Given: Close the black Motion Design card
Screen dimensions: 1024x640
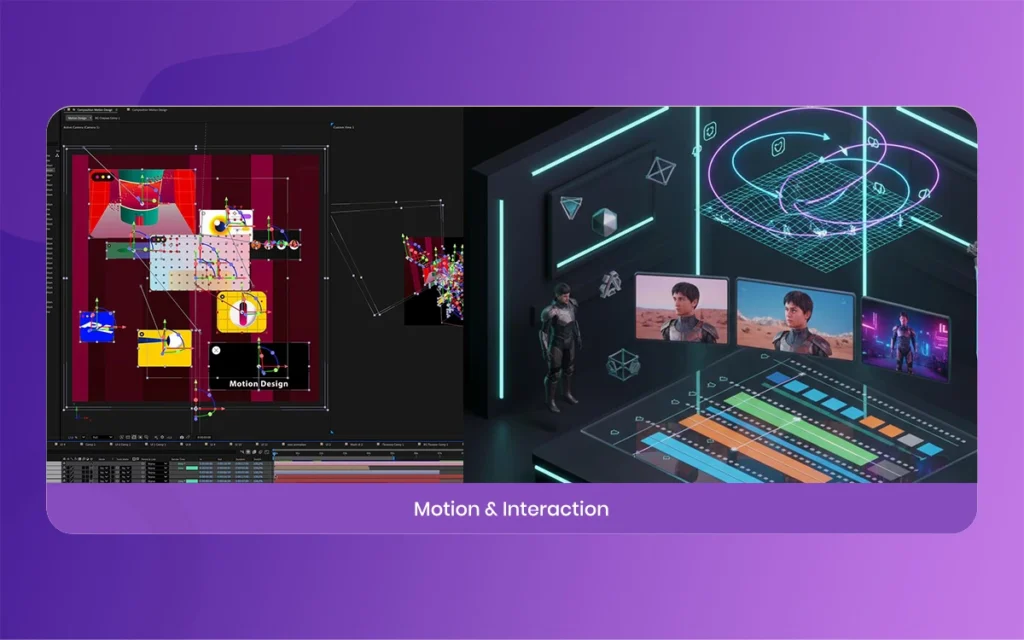Looking at the screenshot, I should (x=216, y=351).
